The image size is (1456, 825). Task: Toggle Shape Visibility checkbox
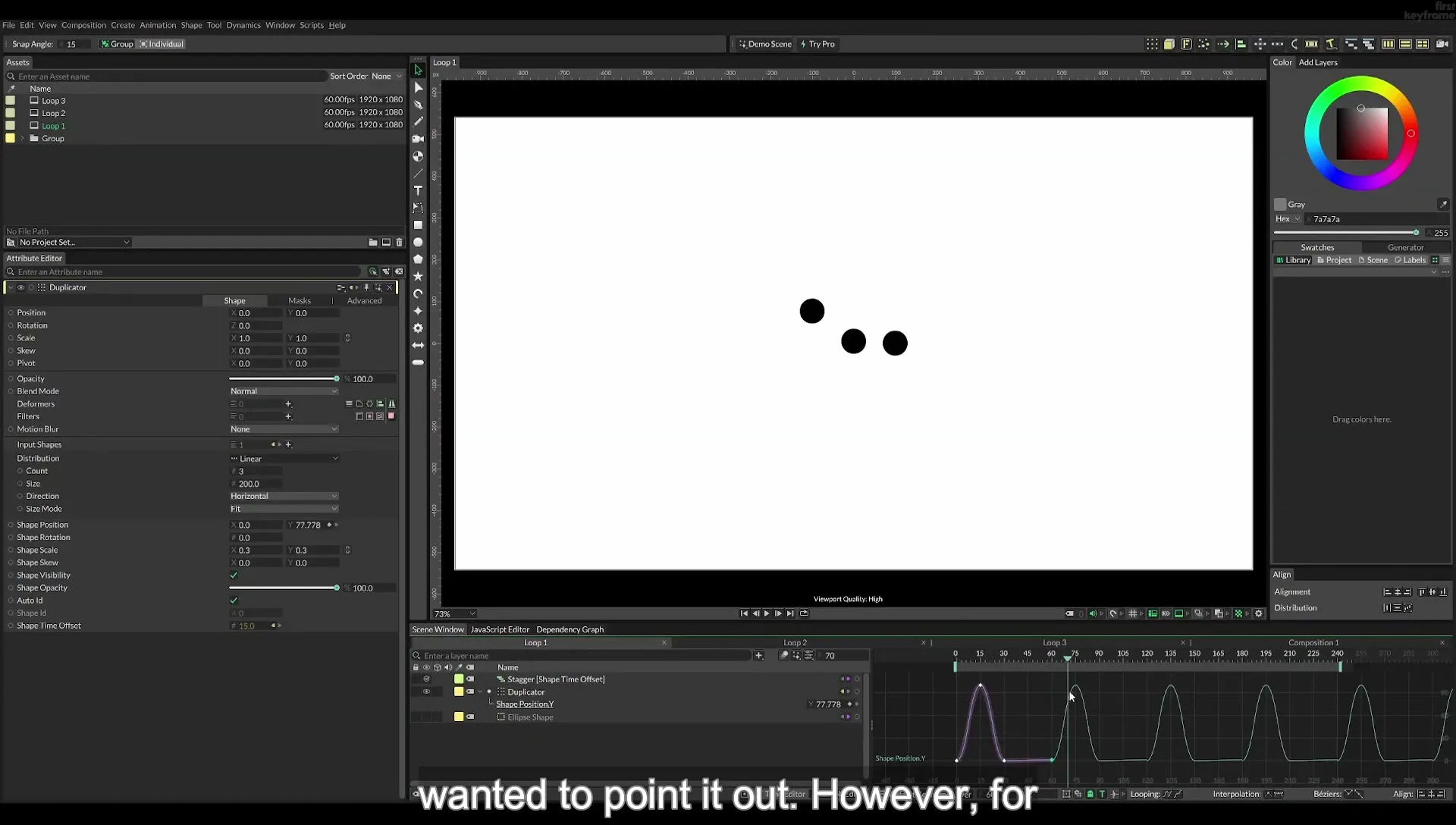234,576
